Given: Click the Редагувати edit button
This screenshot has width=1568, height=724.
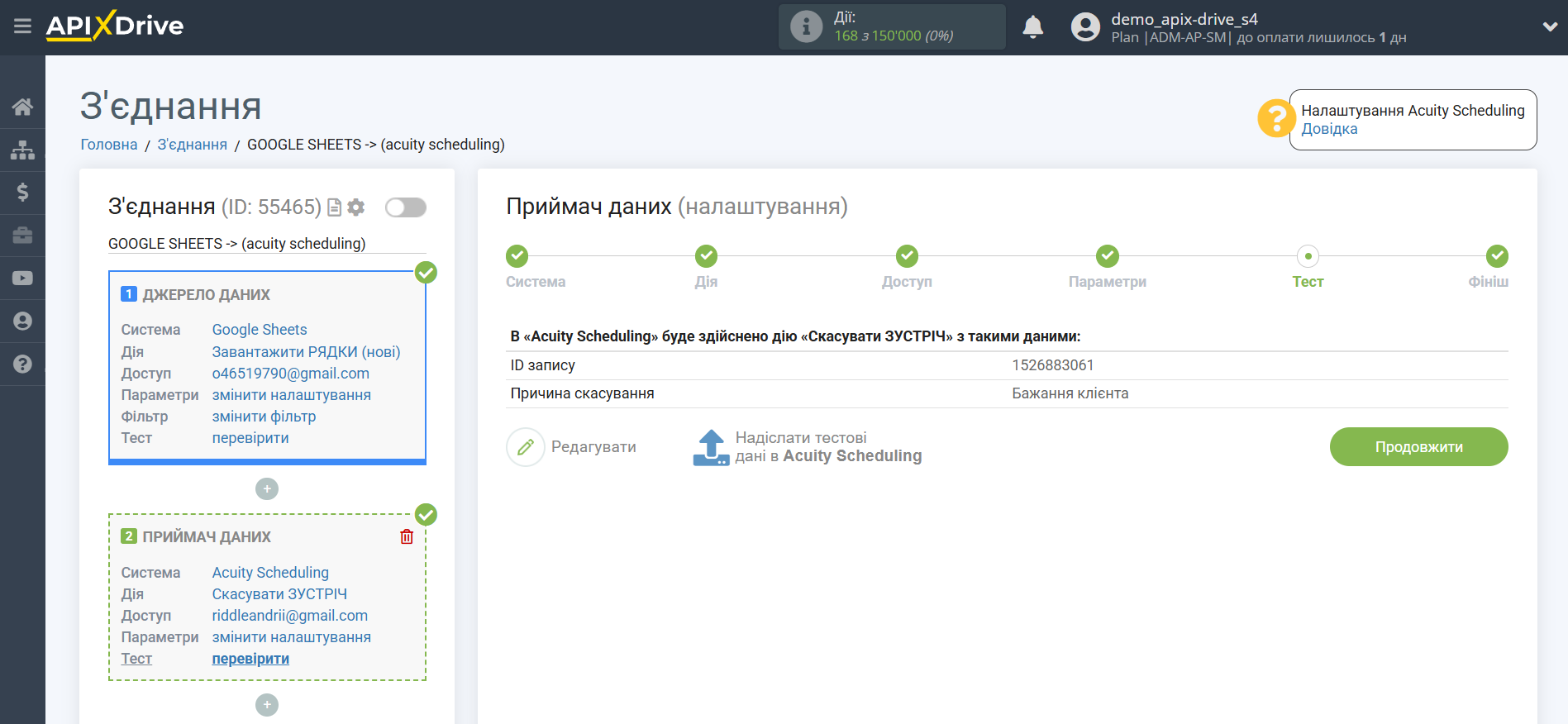Looking at the screenshot, I should pos(572,447).
